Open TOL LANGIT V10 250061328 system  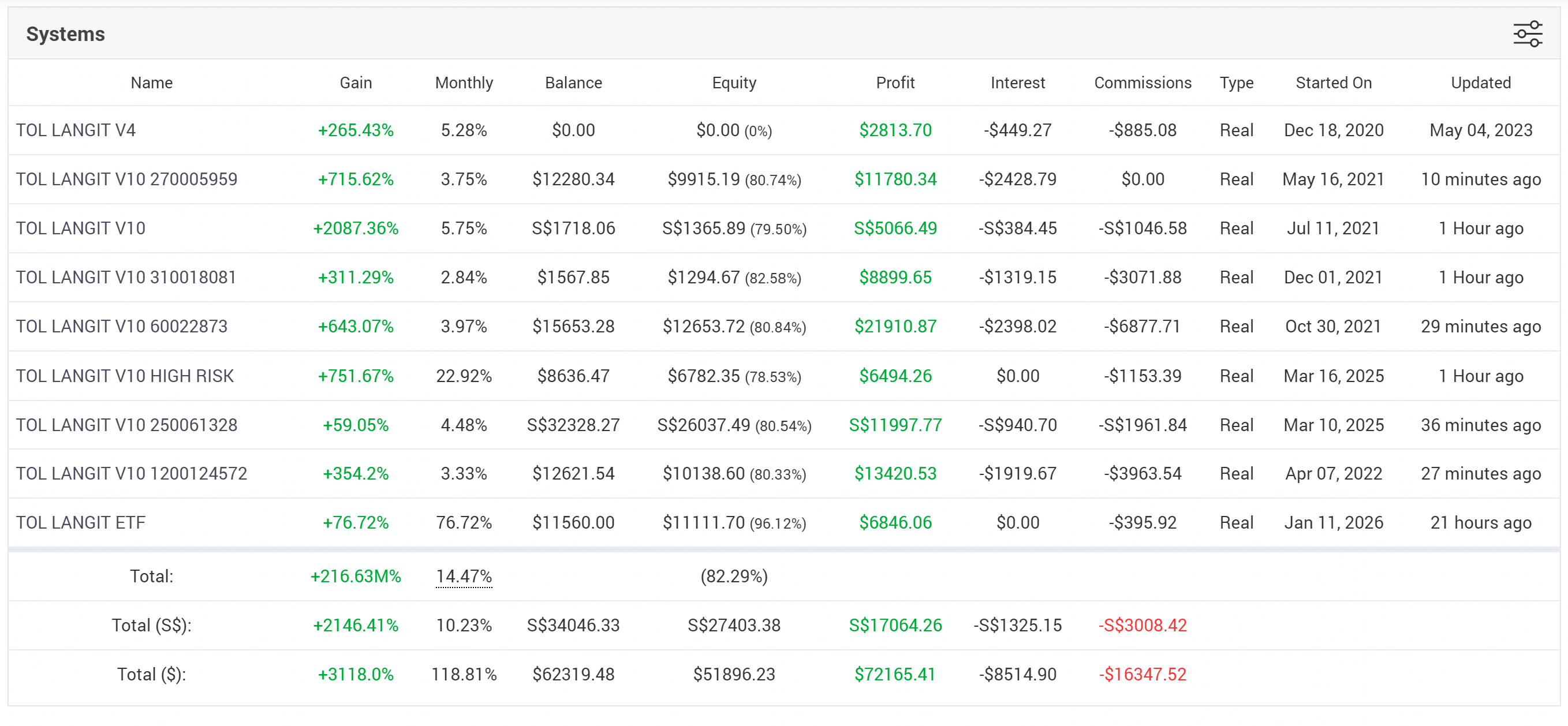126,425
